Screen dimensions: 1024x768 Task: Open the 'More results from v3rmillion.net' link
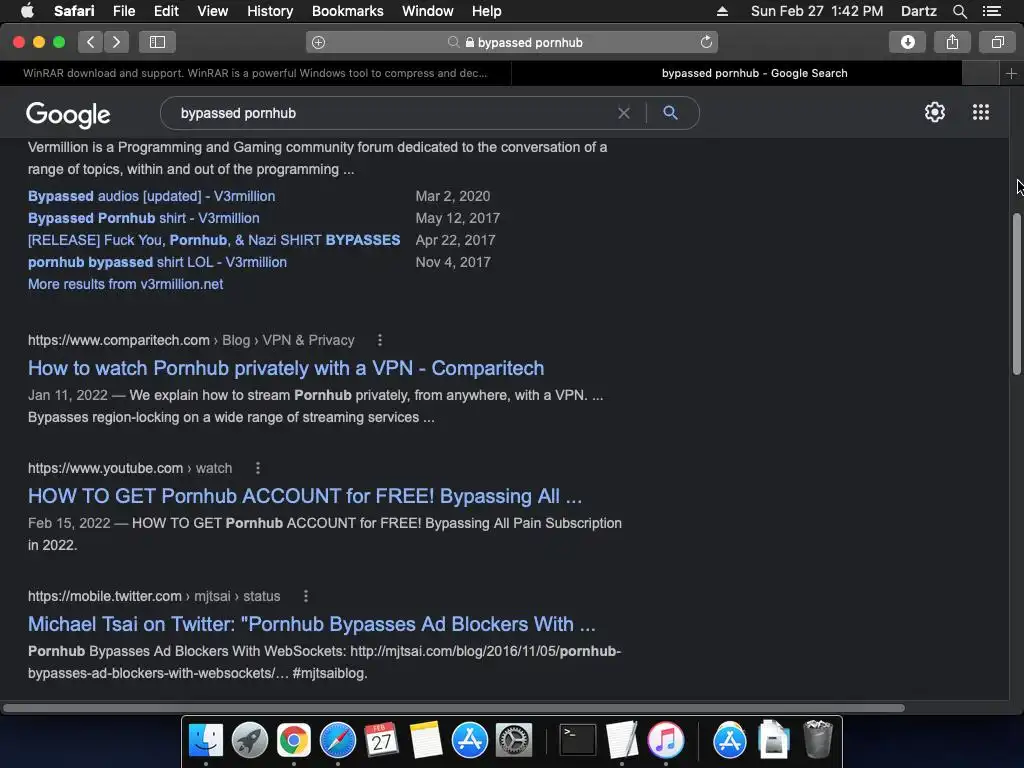click(125, 284)
